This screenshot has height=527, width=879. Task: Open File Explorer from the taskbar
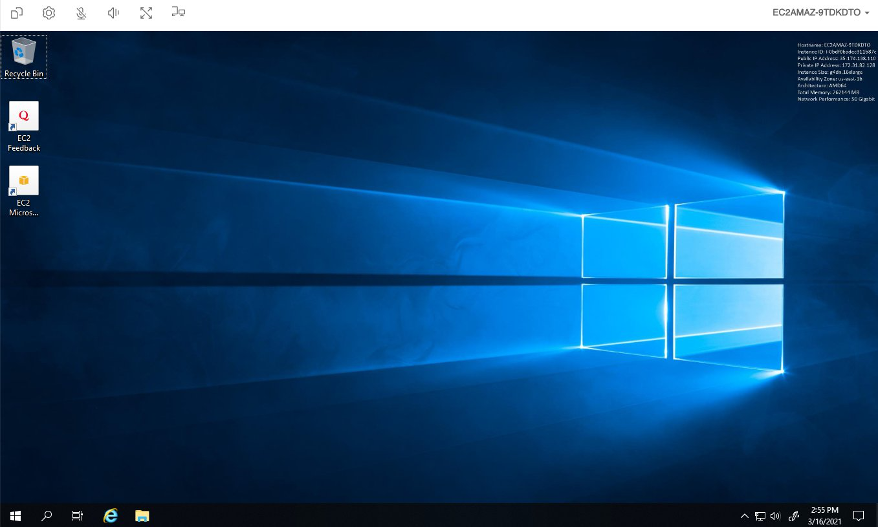(142, 515)
